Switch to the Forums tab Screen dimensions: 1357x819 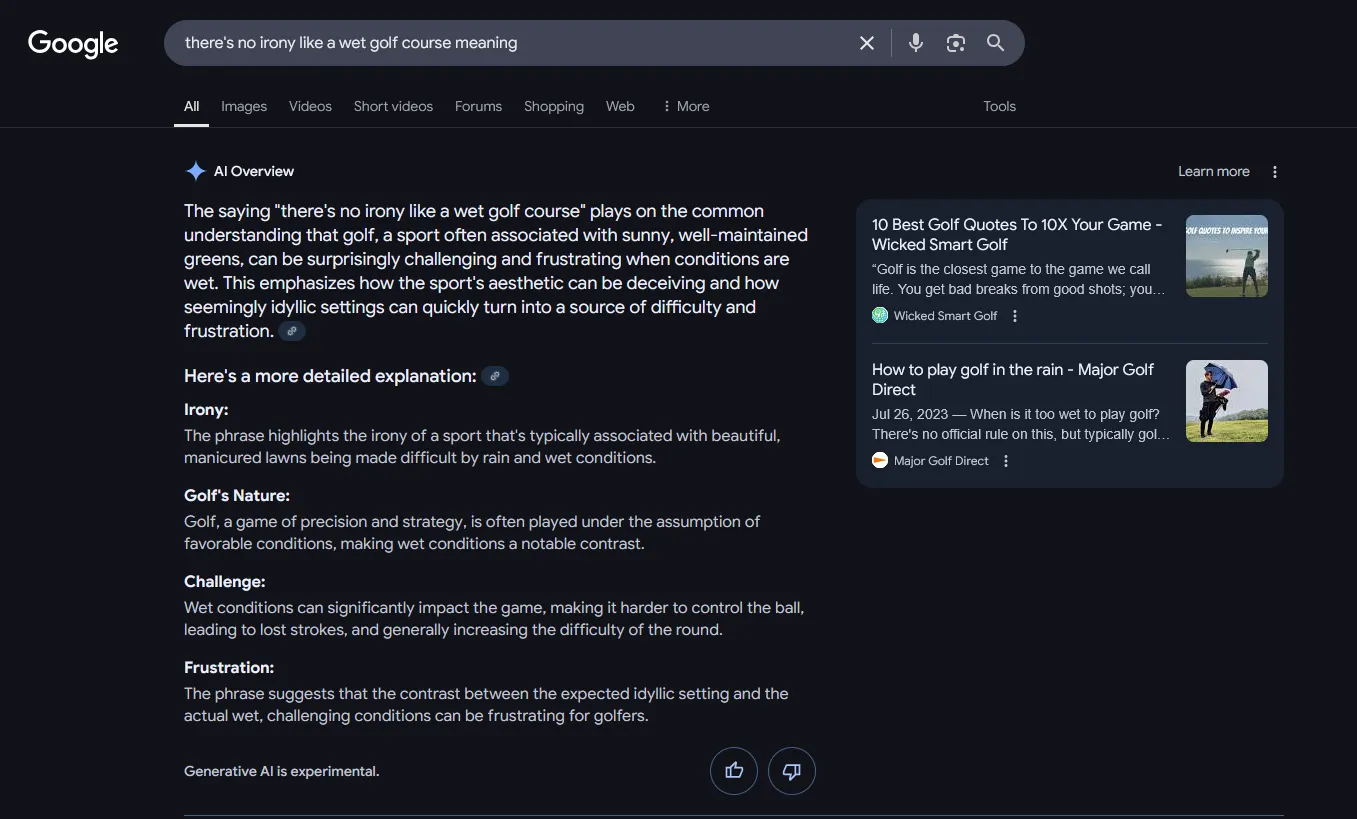click(478, 106)
